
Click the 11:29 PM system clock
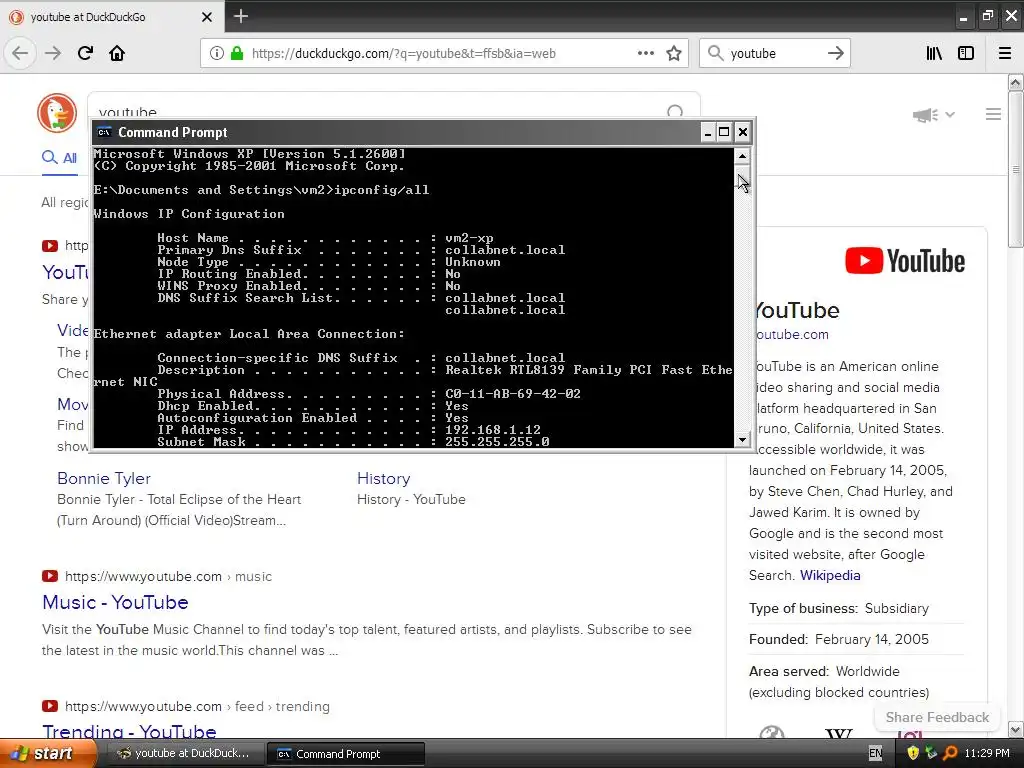point(987,754)
